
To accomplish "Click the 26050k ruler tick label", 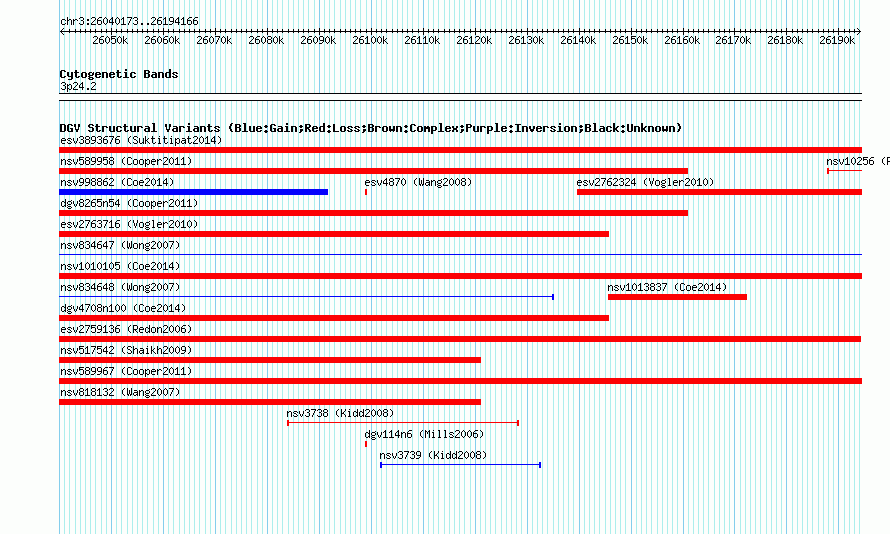I will pos(110,40).
